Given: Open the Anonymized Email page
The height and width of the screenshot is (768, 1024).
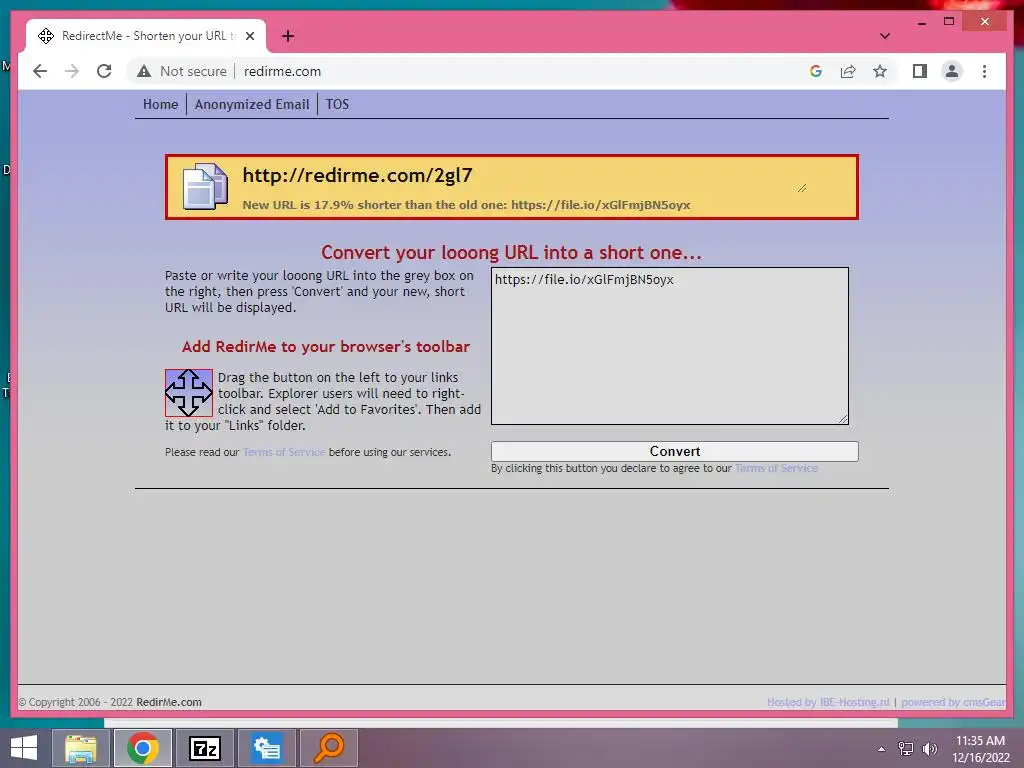Looking at the screenshot, I should click(252, 104).
